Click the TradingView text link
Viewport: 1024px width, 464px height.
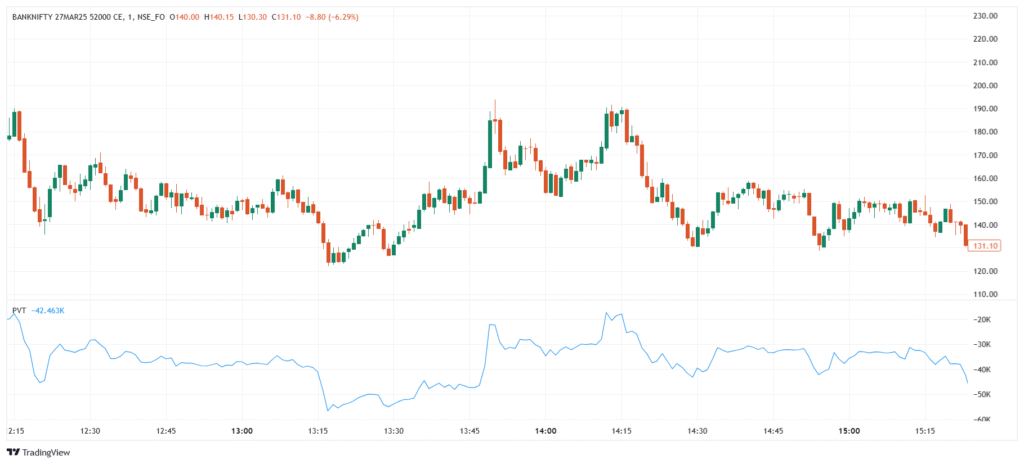pos(55,451)
